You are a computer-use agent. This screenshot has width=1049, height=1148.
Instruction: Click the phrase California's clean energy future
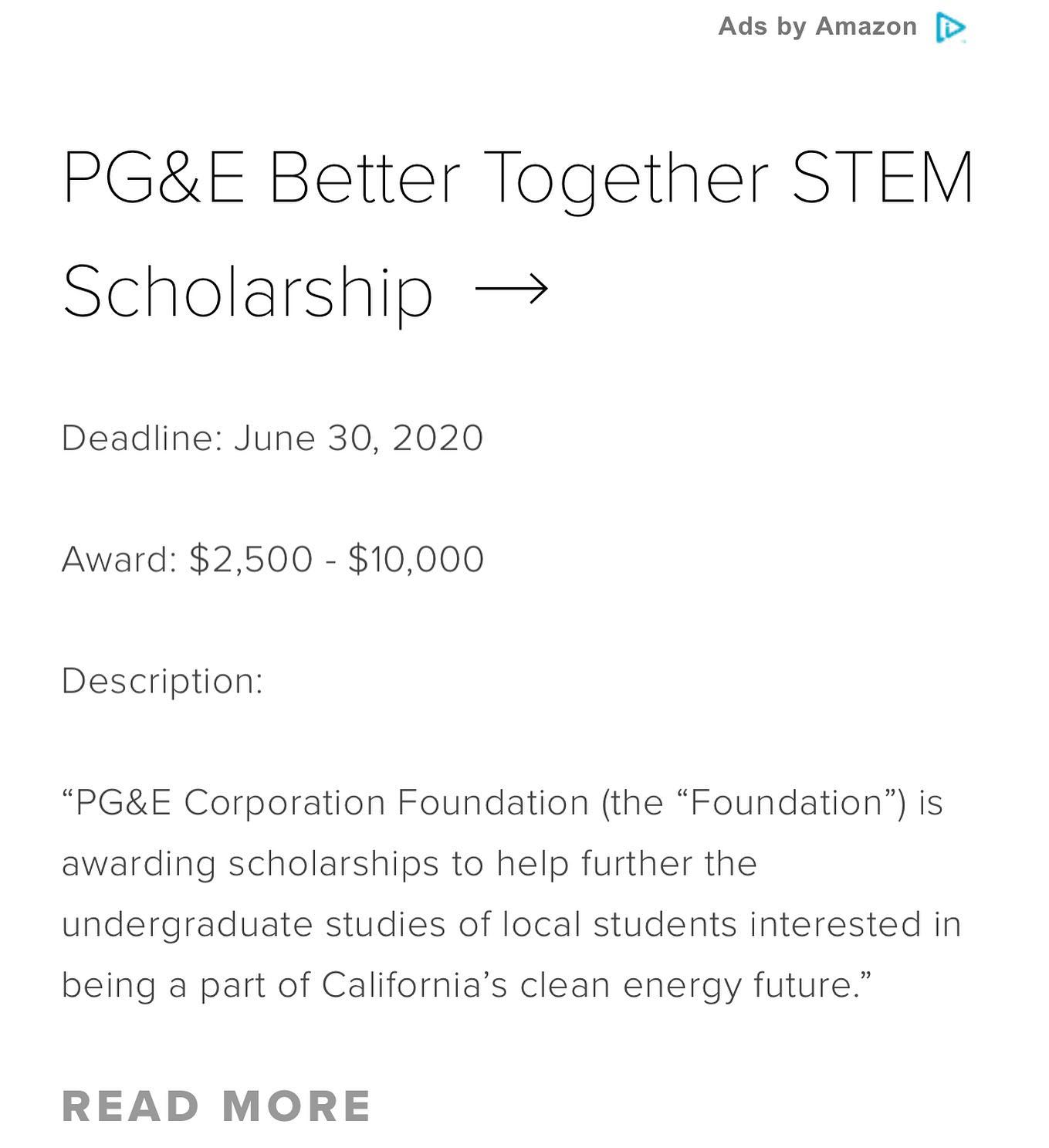(596, 986)
